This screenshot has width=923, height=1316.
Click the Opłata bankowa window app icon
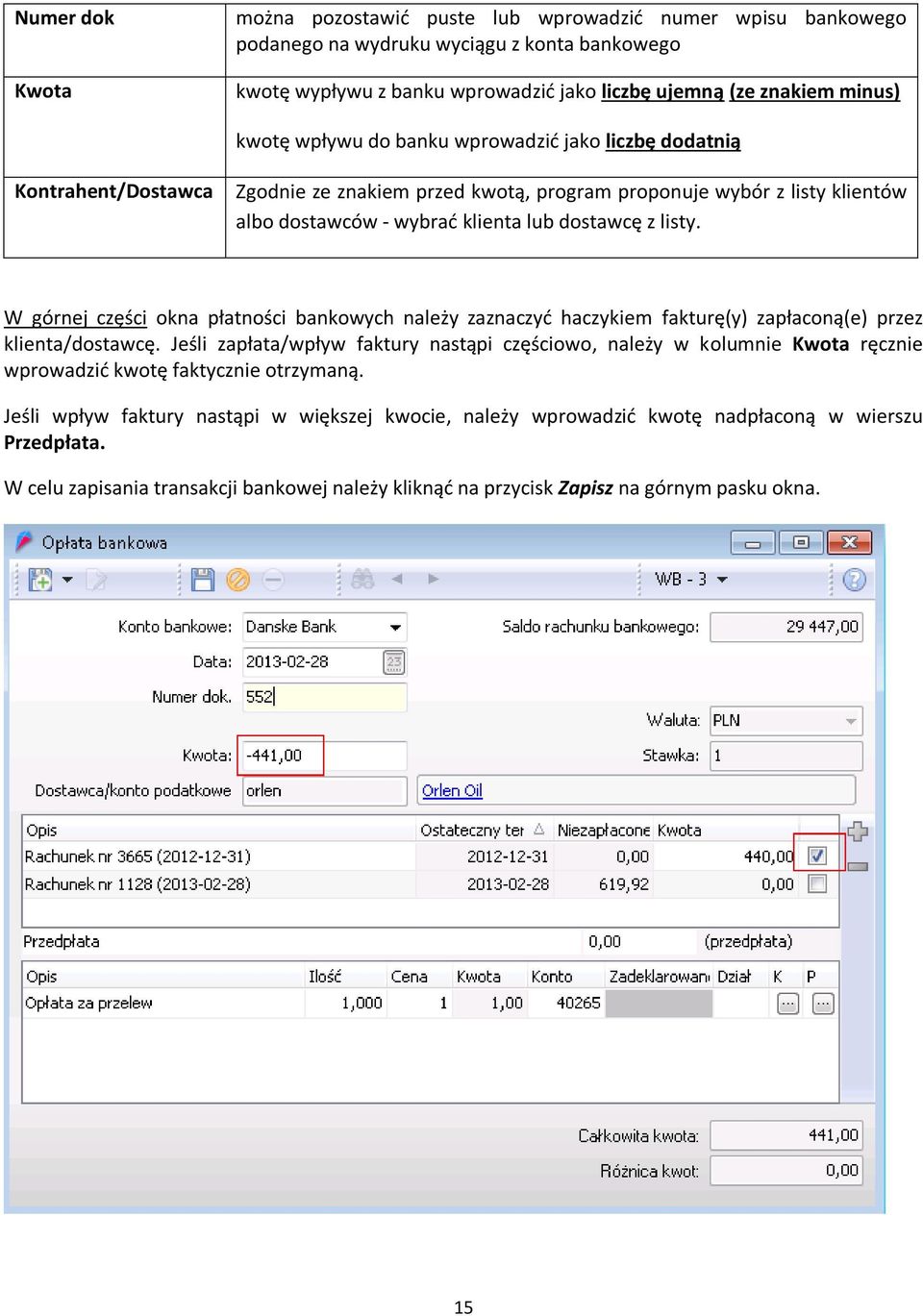coord(24,542)
